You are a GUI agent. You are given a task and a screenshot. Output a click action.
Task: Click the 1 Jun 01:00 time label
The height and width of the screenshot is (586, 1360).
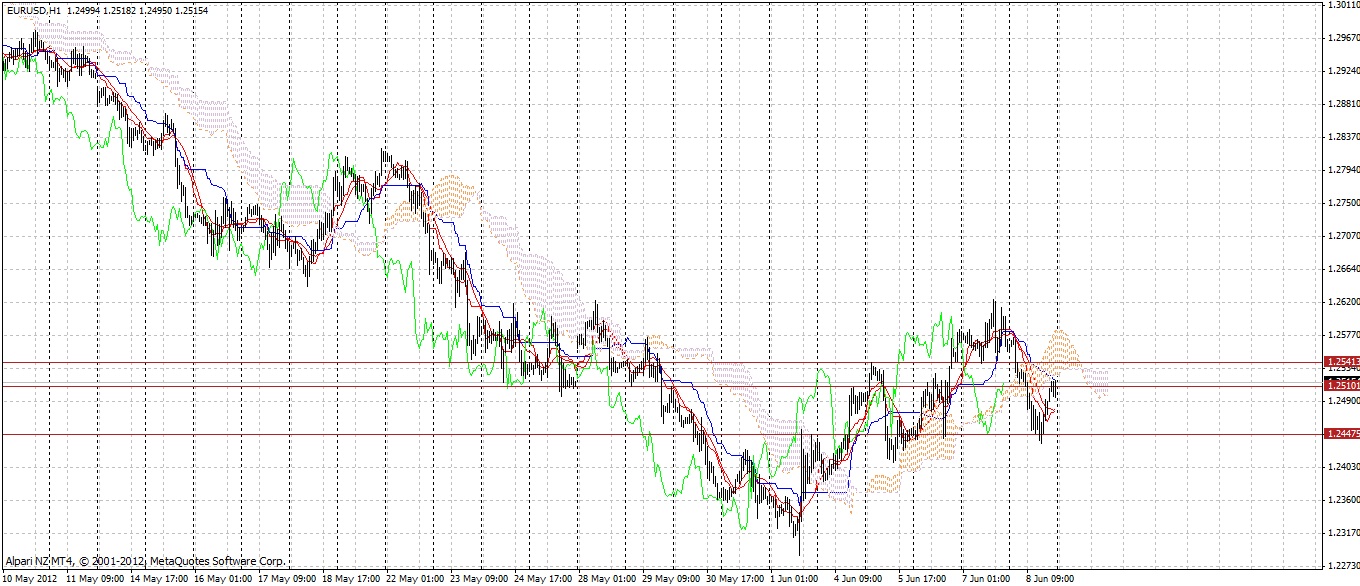click(x=795, y=579)
